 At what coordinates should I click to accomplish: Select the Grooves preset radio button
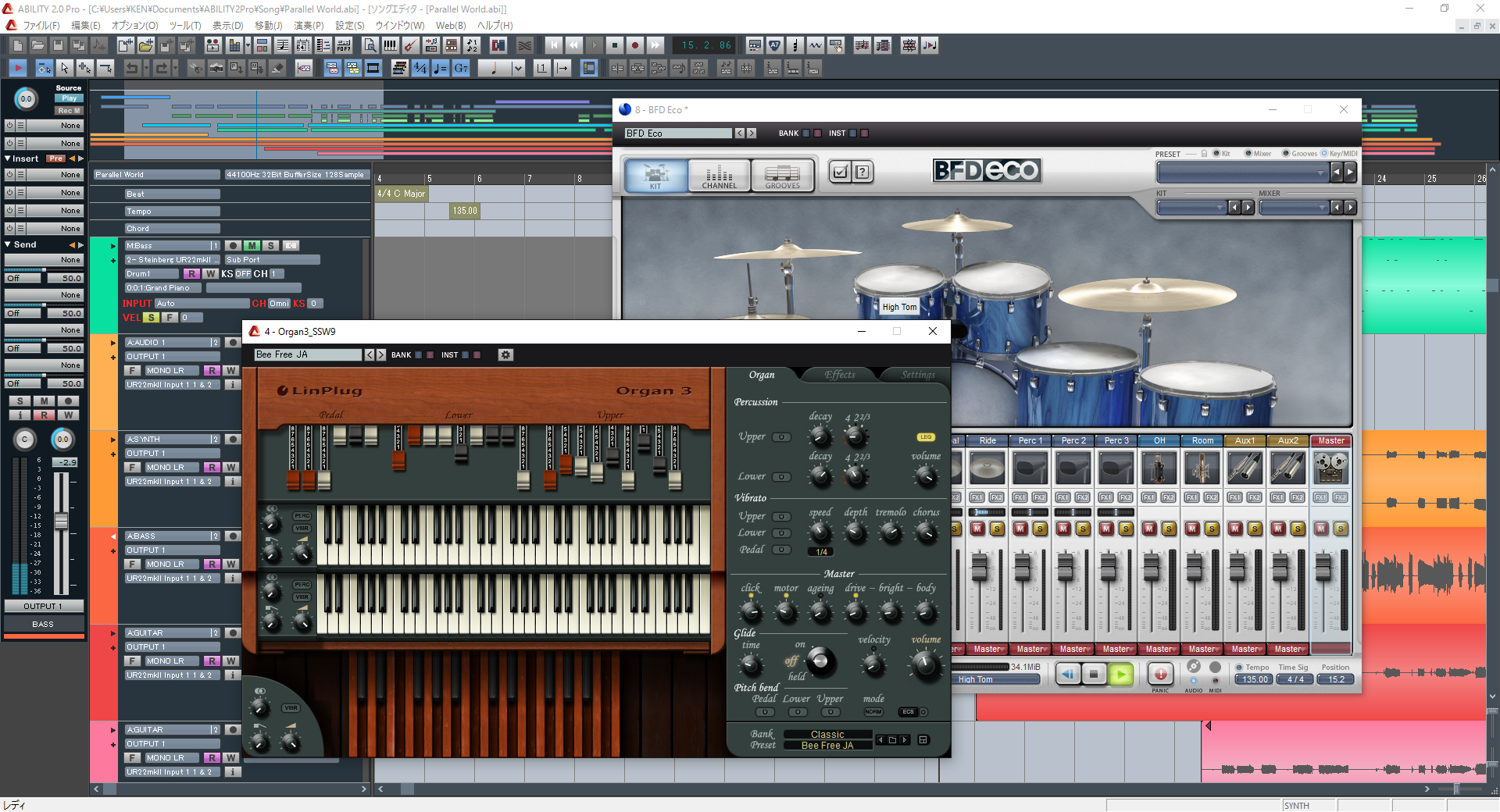[x=1286, y=153]
